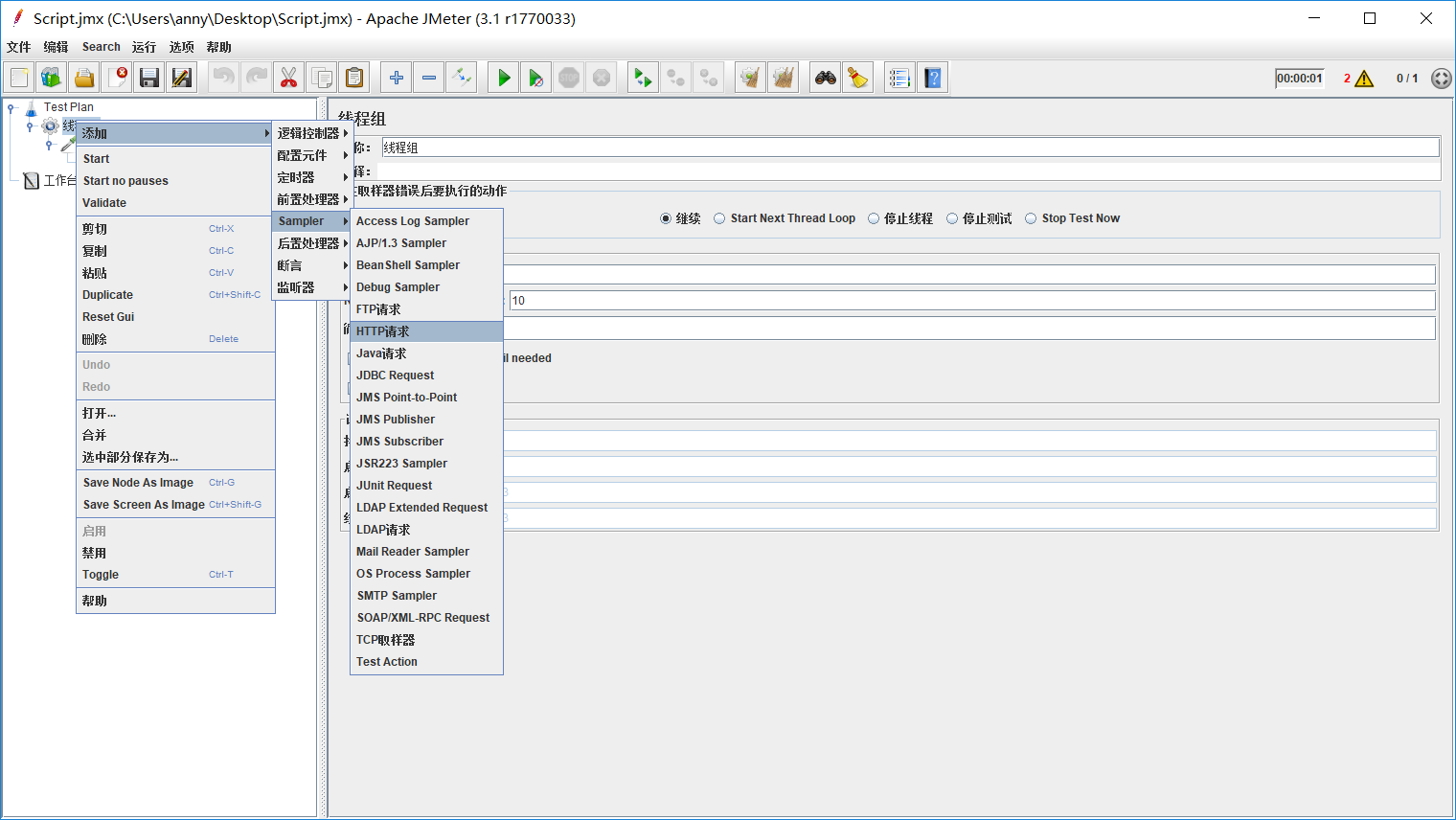Select the 停止线程 radio button
This screenshot has height=820, width=1456.
pyautogui.click(x=874, y=218)
